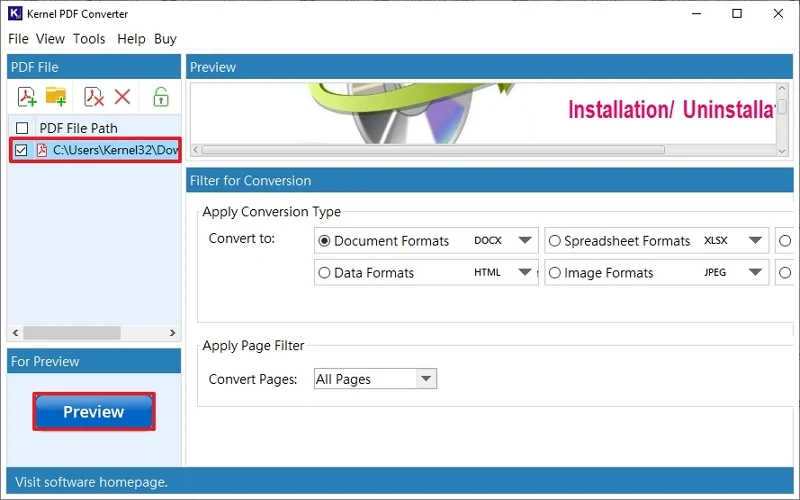Toggle the PDF File Path header checkbox
This screenshot has height=500, width=800.
click(22, 128)
